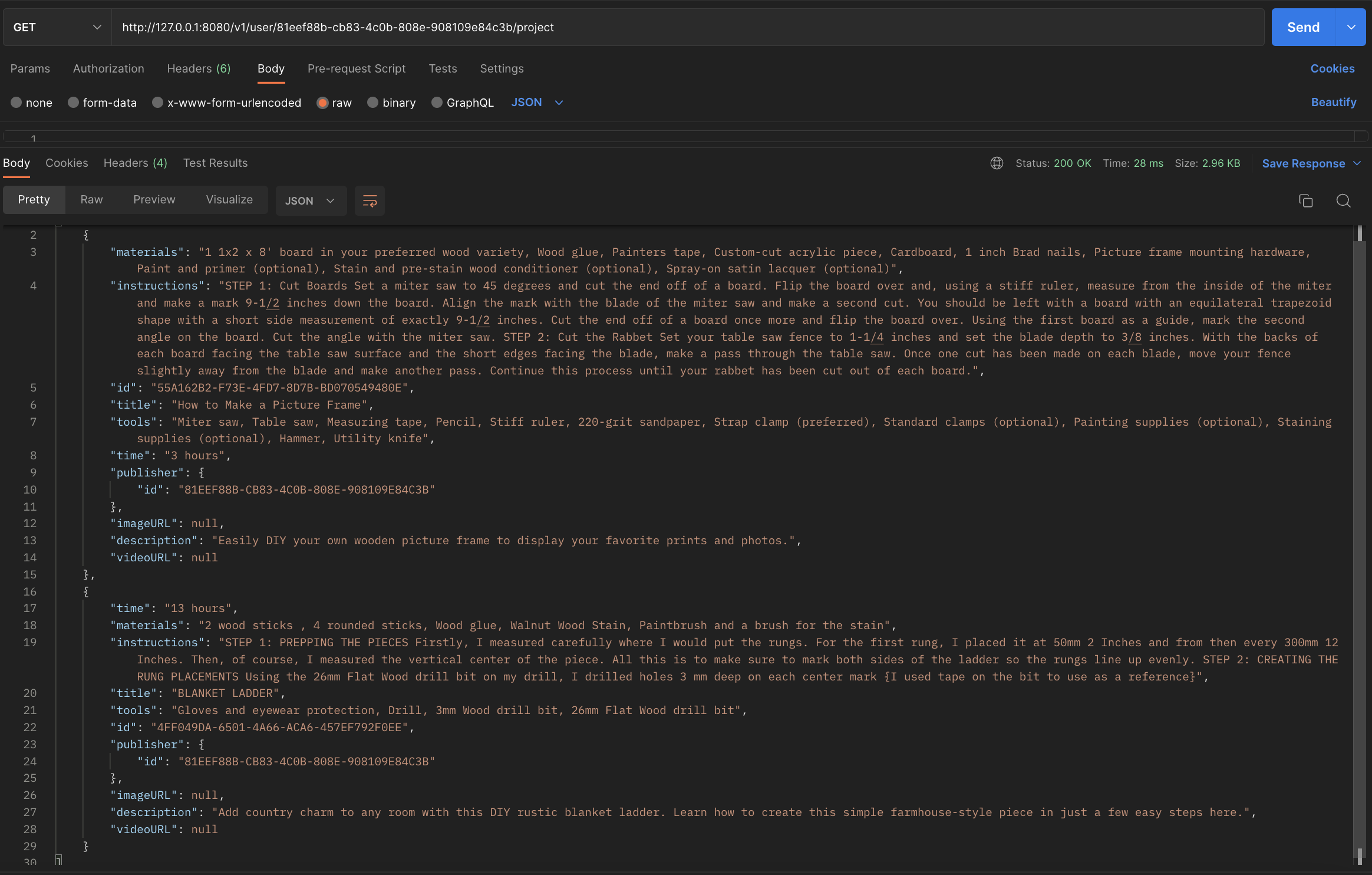
Task: Select the binary radio option
Action: pyautogui.click(x=372, y=103)
